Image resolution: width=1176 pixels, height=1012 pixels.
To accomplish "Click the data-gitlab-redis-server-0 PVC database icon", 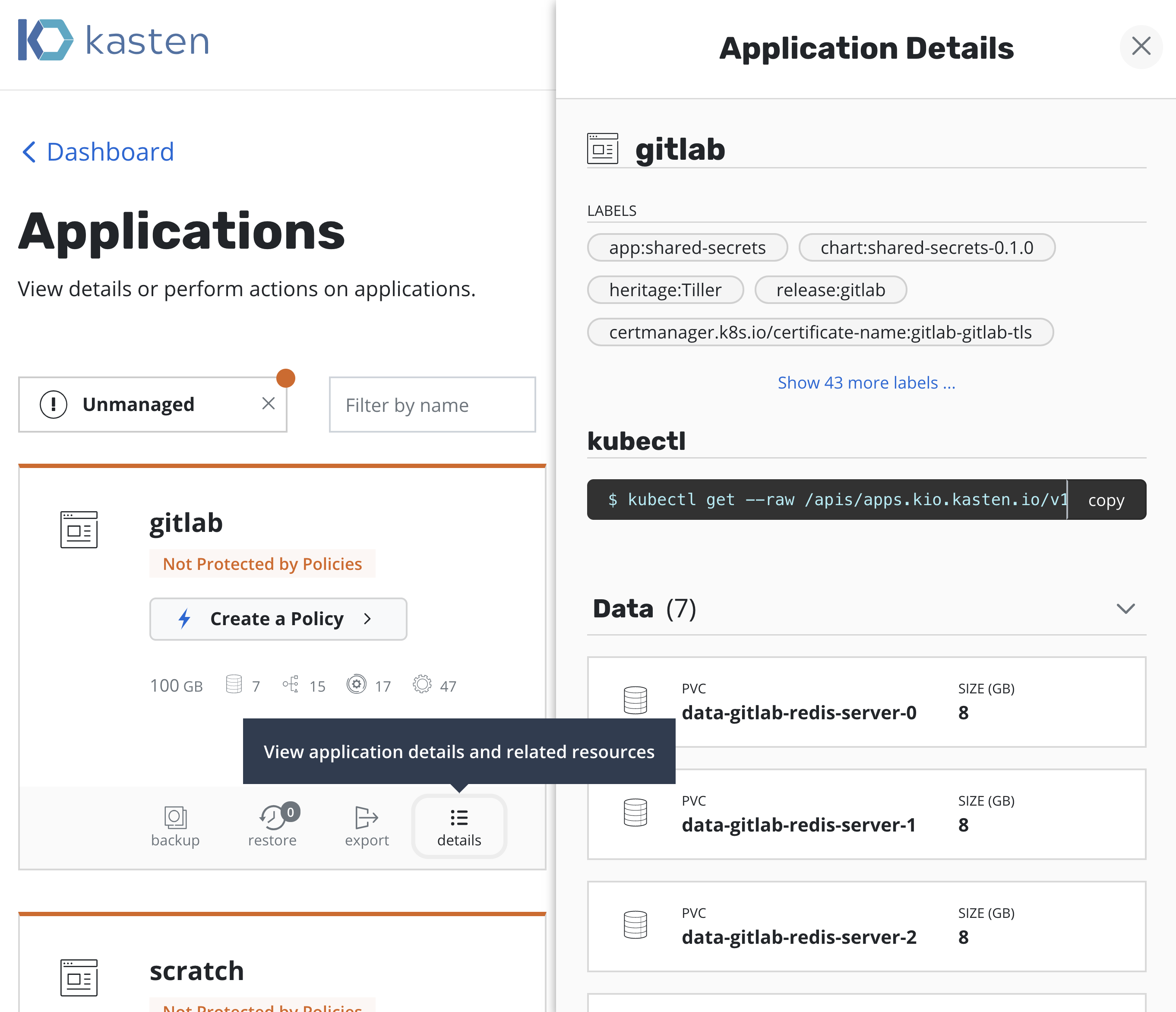I will [635, 700].
